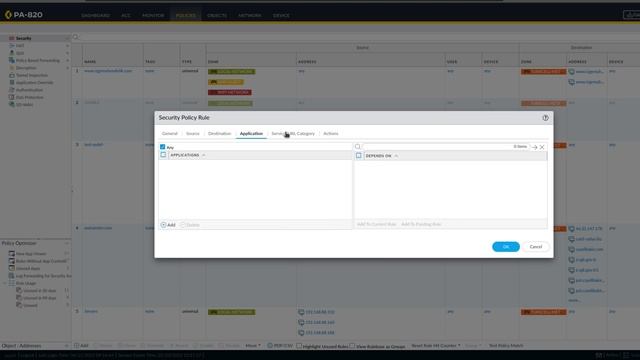Open the Dashboard menu in top navigation
Image resolution: width=640 pixels, height=360 pixels.
[x=96, y=16]
